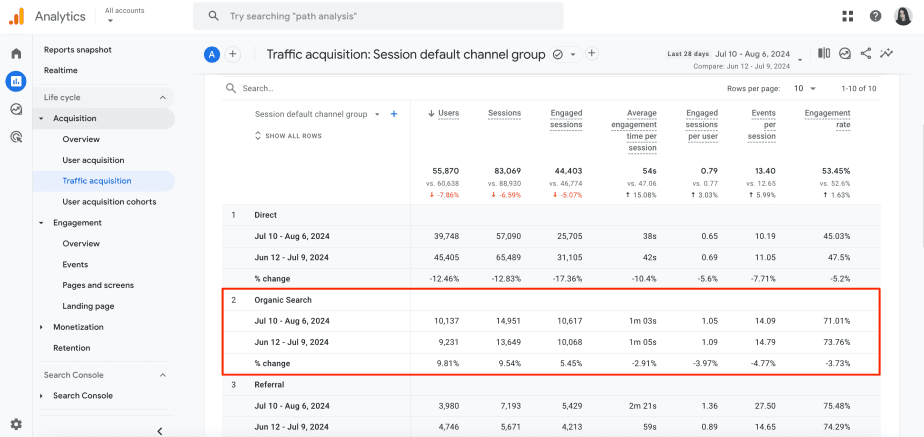924x437 pixels.
Task: Sort by Events per session column
Action: (x=764, y=124)
